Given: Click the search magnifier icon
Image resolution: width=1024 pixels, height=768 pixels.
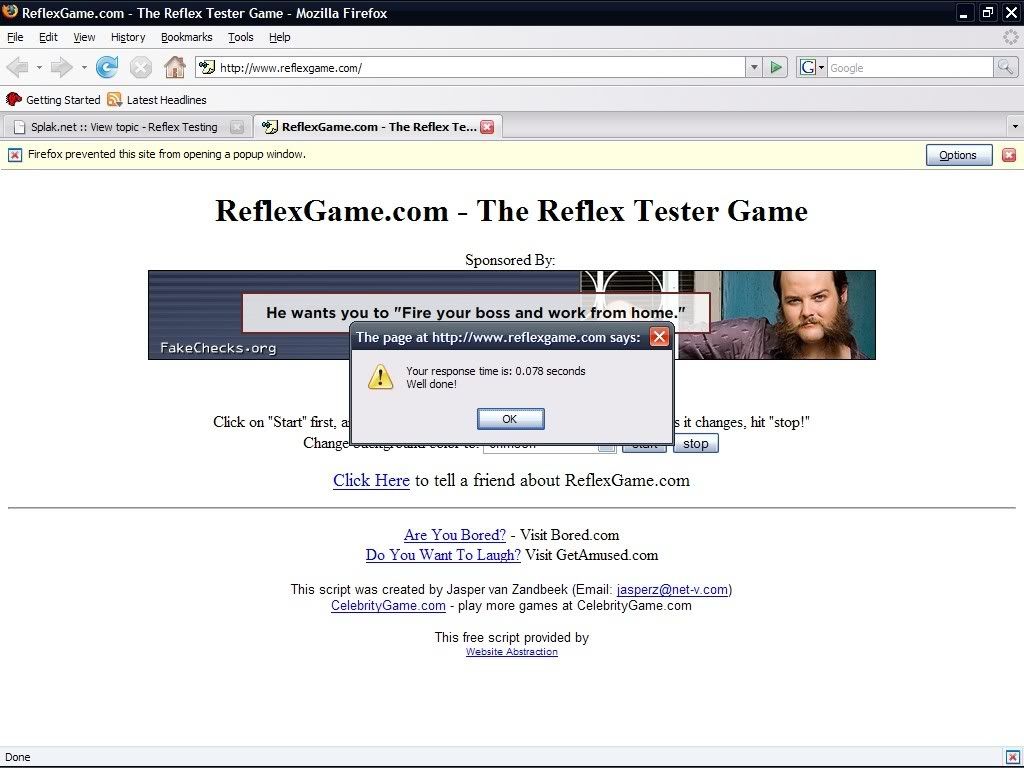Looking at the screenshot, I should (1006, 67).
